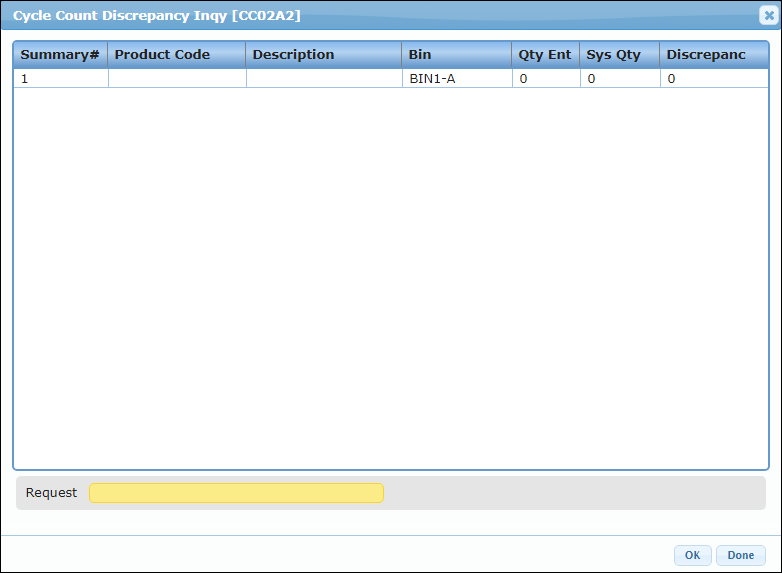Click the Sys Qty column header
Viewport: 782px width, 573px height.
[x=619, y=55]
